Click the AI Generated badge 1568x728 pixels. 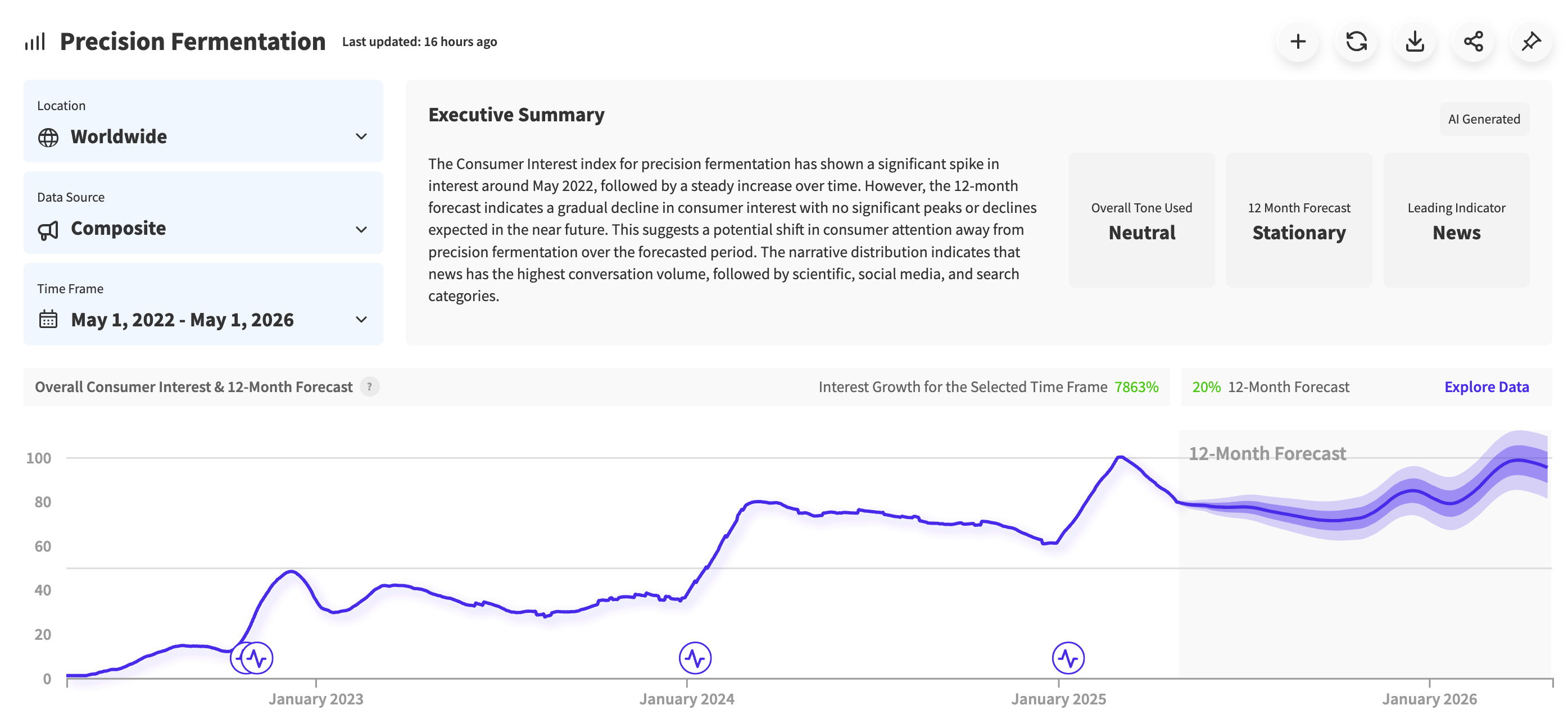point(1484,119)
